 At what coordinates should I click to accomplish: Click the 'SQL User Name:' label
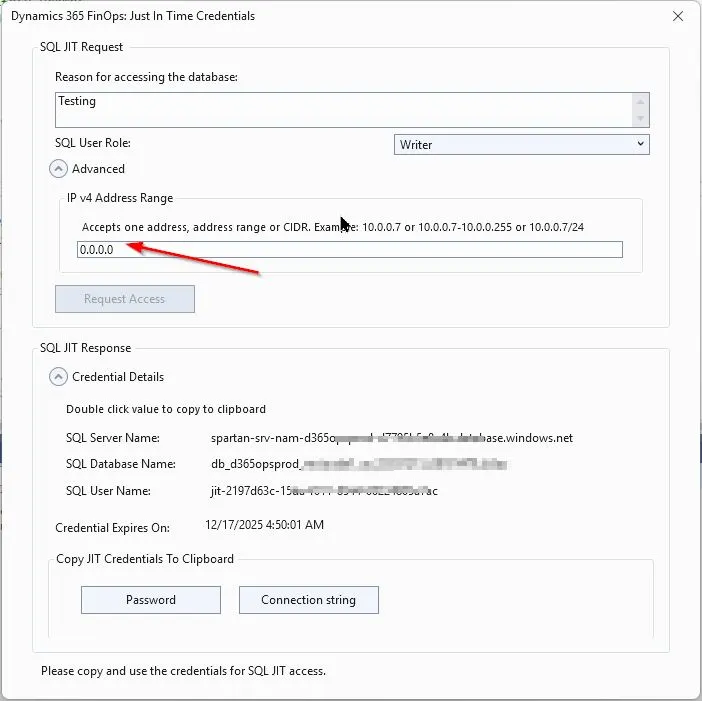pos(108,491)
